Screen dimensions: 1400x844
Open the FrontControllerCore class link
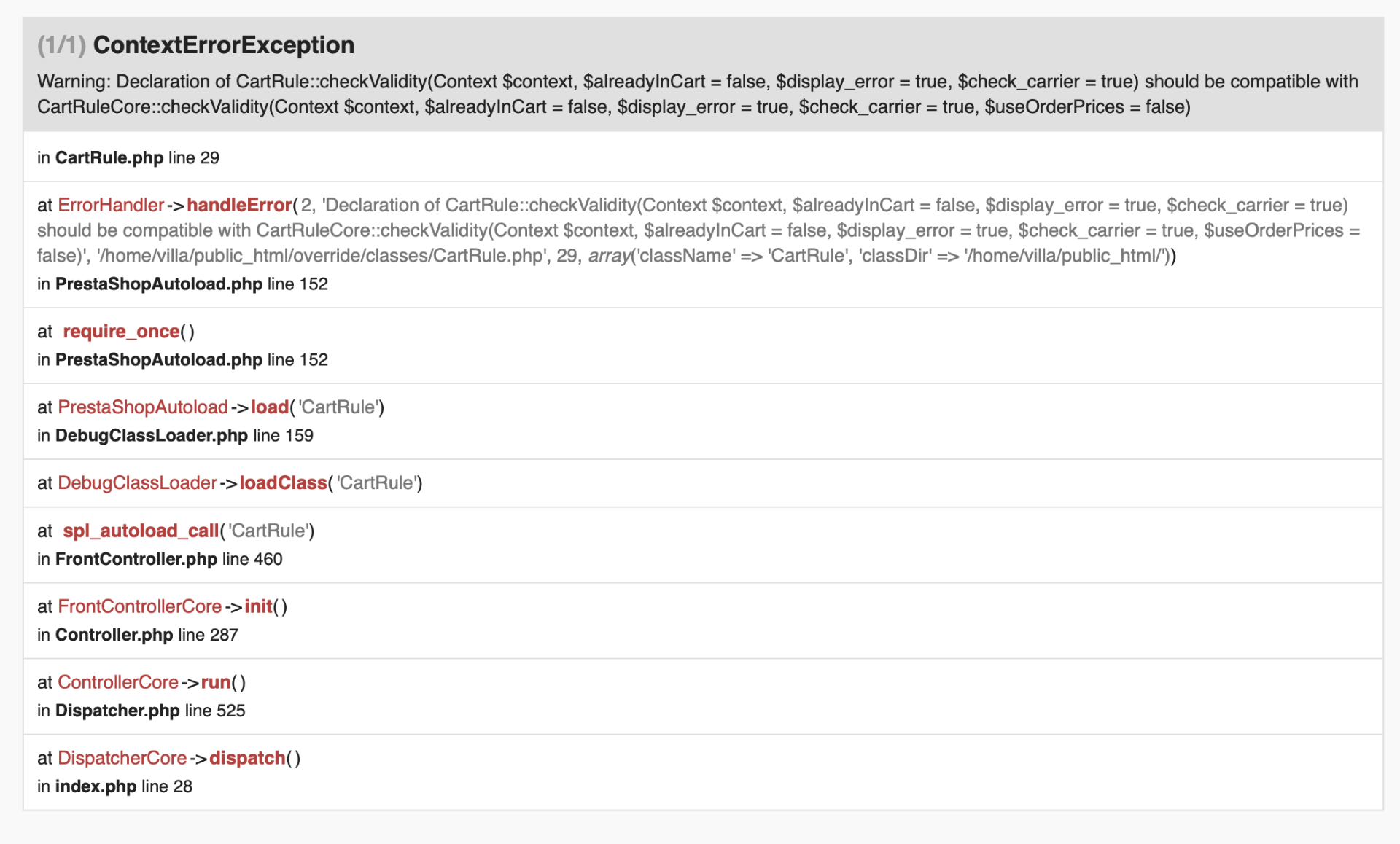pyautogui.click(x=139, y=606)
